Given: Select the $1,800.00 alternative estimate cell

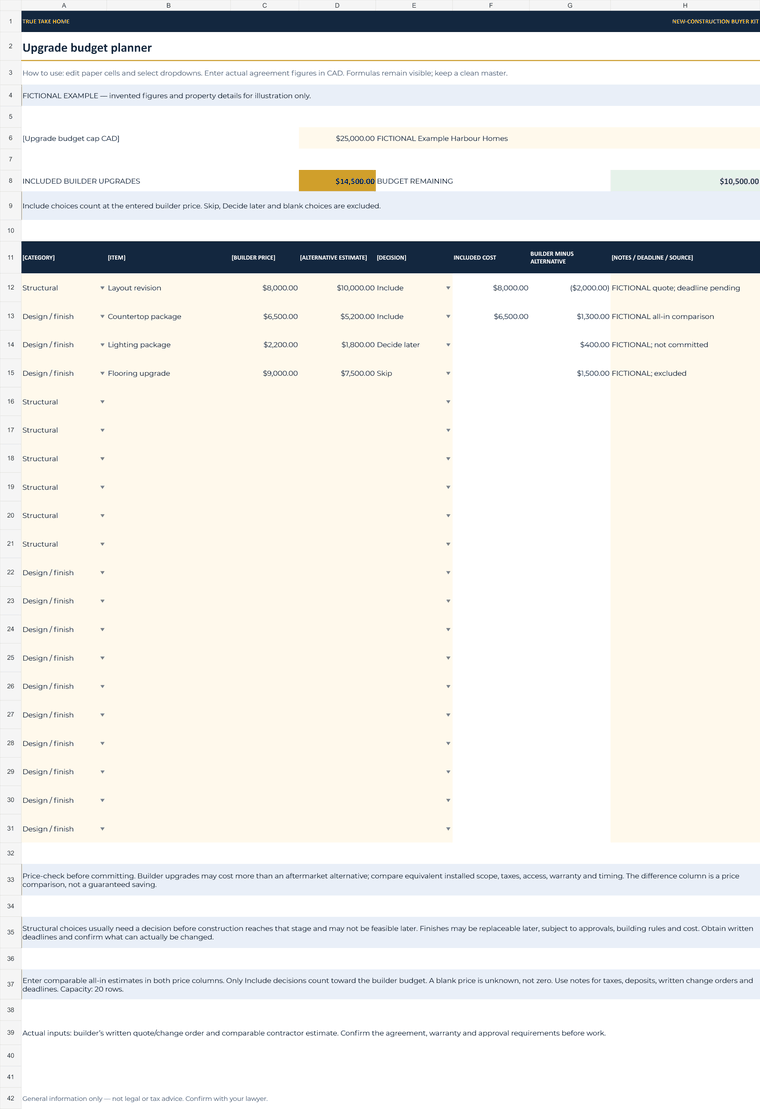Looking at the screenshot, I should [x=337, y=344].
